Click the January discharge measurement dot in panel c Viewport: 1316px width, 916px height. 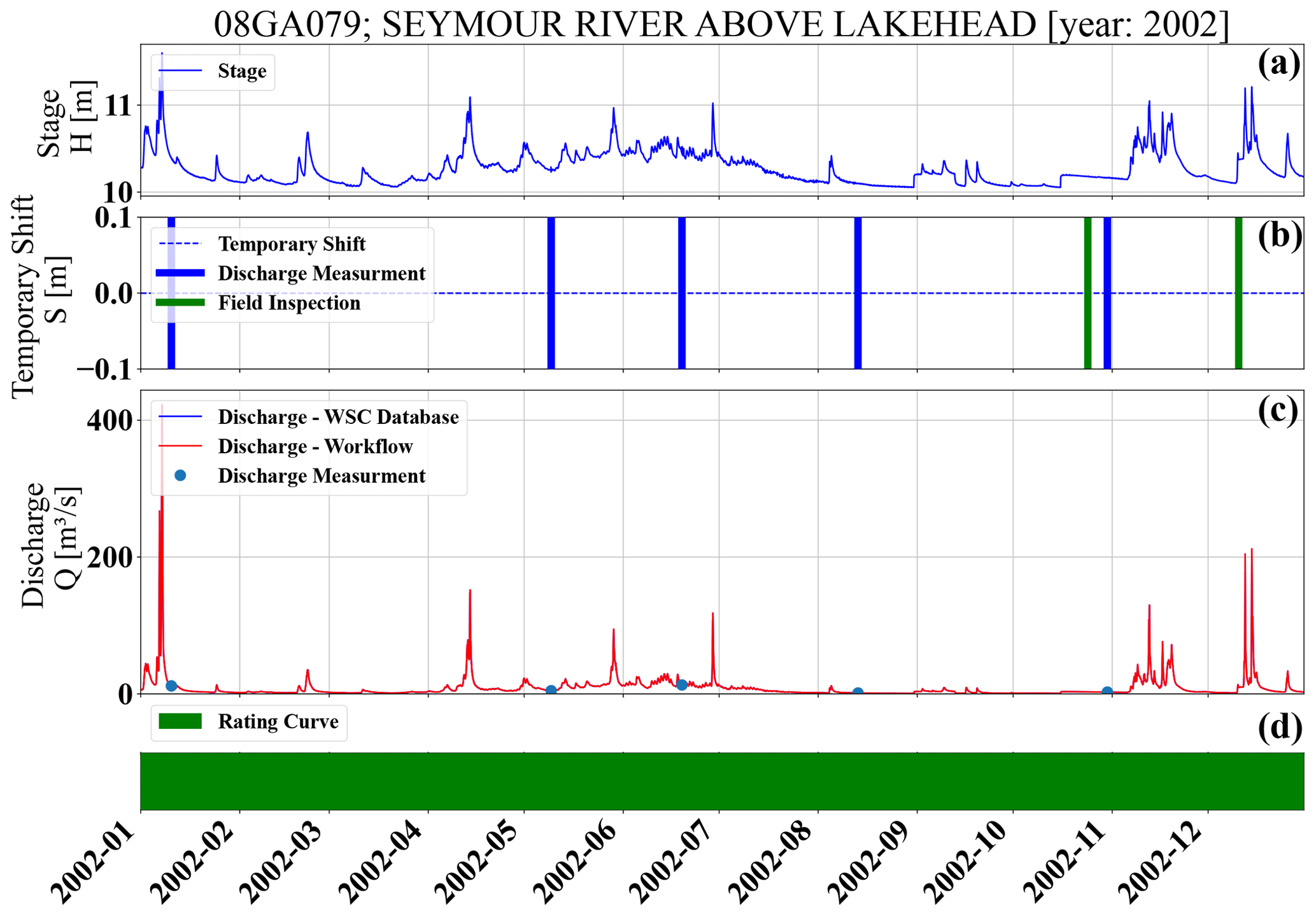point(171,686)
